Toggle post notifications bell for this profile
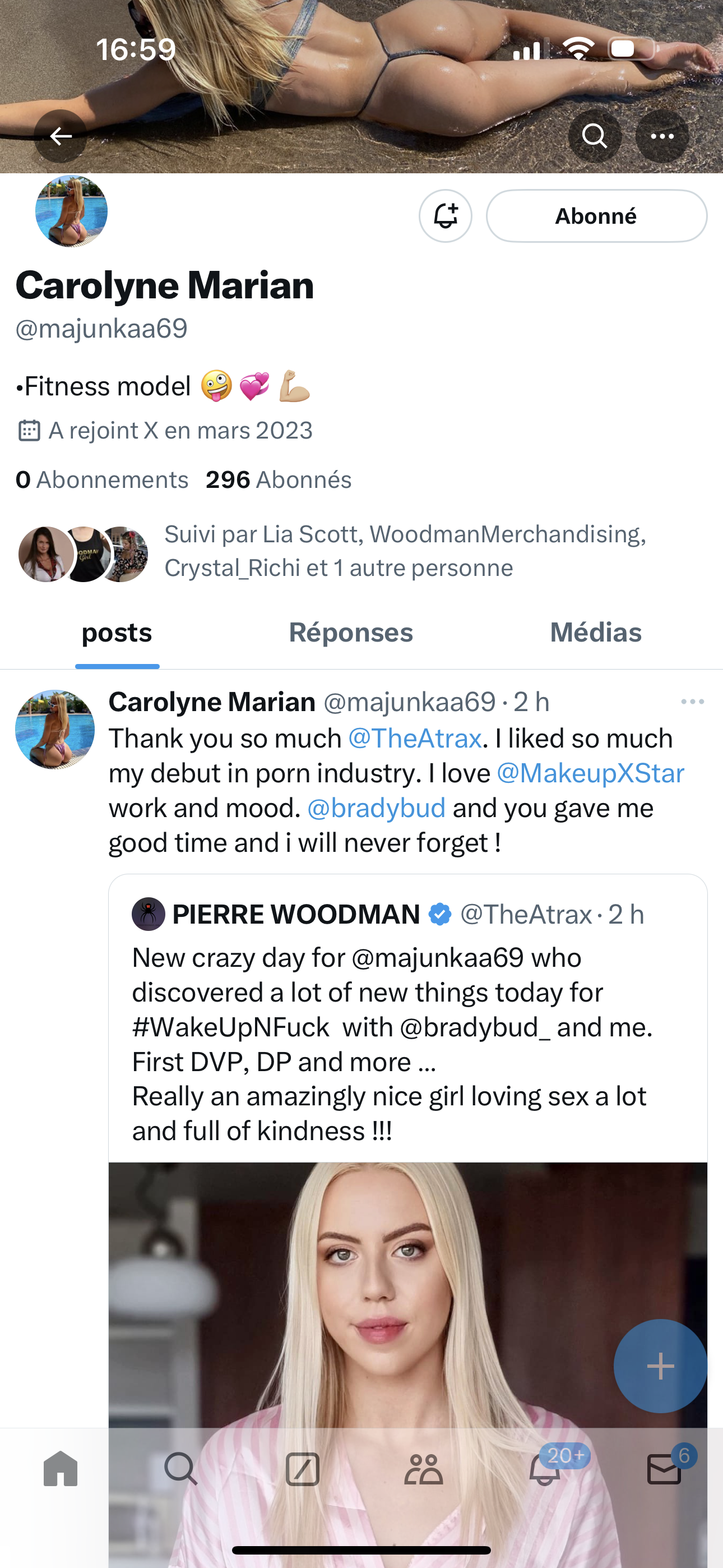Image resolution: width=723 pixels, height=1568 pixels. pyautogui.click(x=446, y=216)
